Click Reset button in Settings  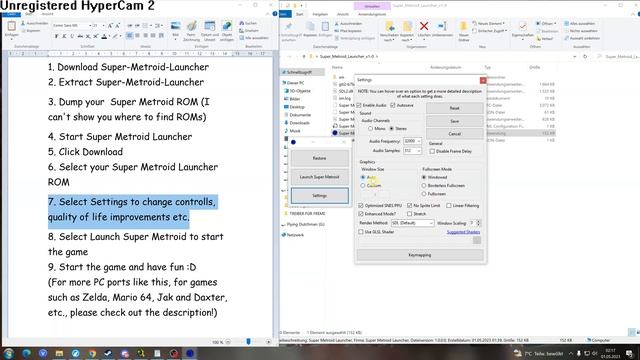click(454, 108)
